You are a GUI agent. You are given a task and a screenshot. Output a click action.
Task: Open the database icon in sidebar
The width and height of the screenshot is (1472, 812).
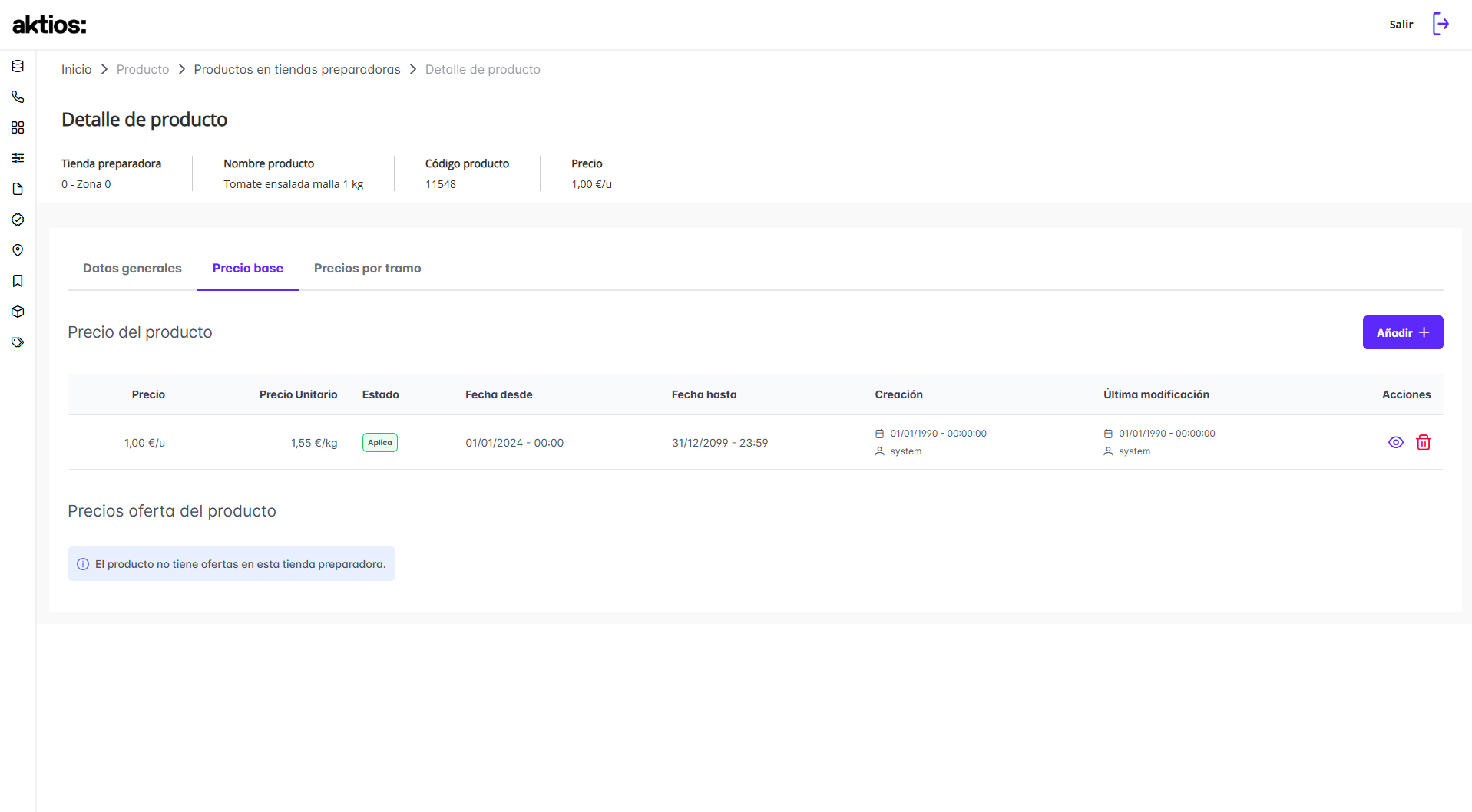[x=18, y=66]
